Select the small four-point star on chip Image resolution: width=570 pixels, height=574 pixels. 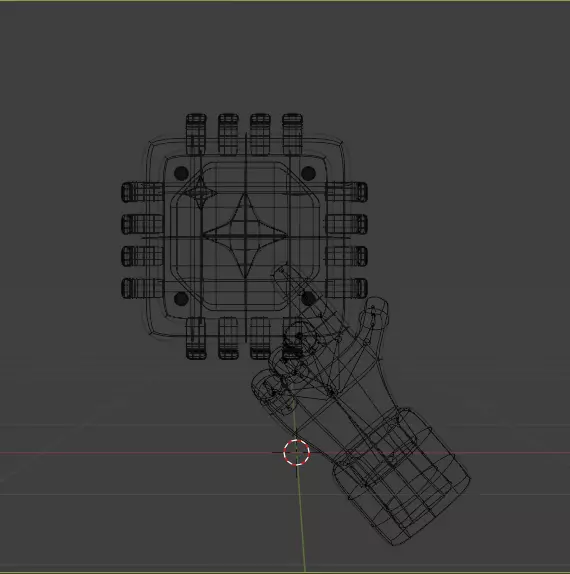tap(200, 193)
